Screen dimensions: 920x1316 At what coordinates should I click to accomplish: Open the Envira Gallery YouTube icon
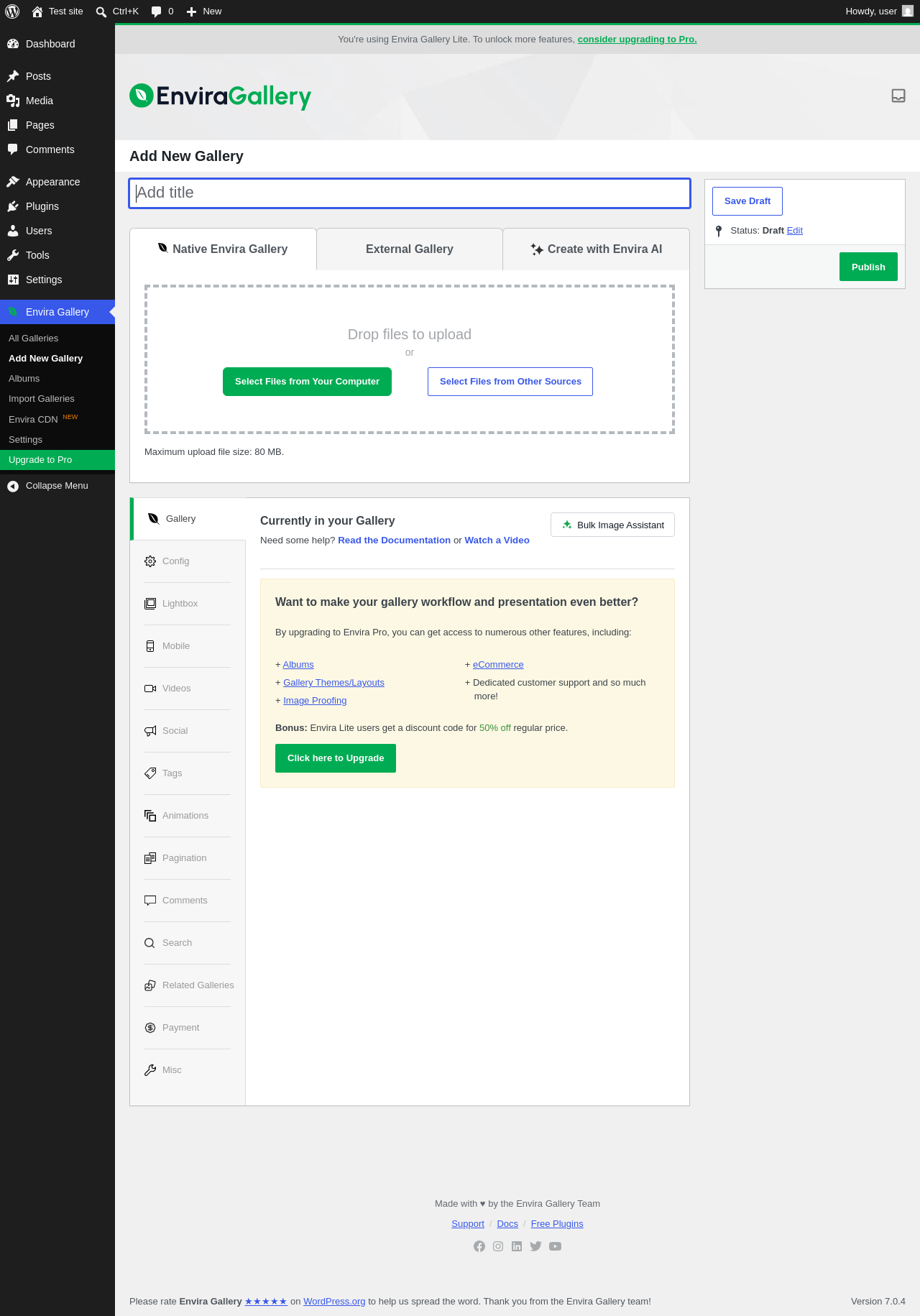click(x=555, y=1246)
